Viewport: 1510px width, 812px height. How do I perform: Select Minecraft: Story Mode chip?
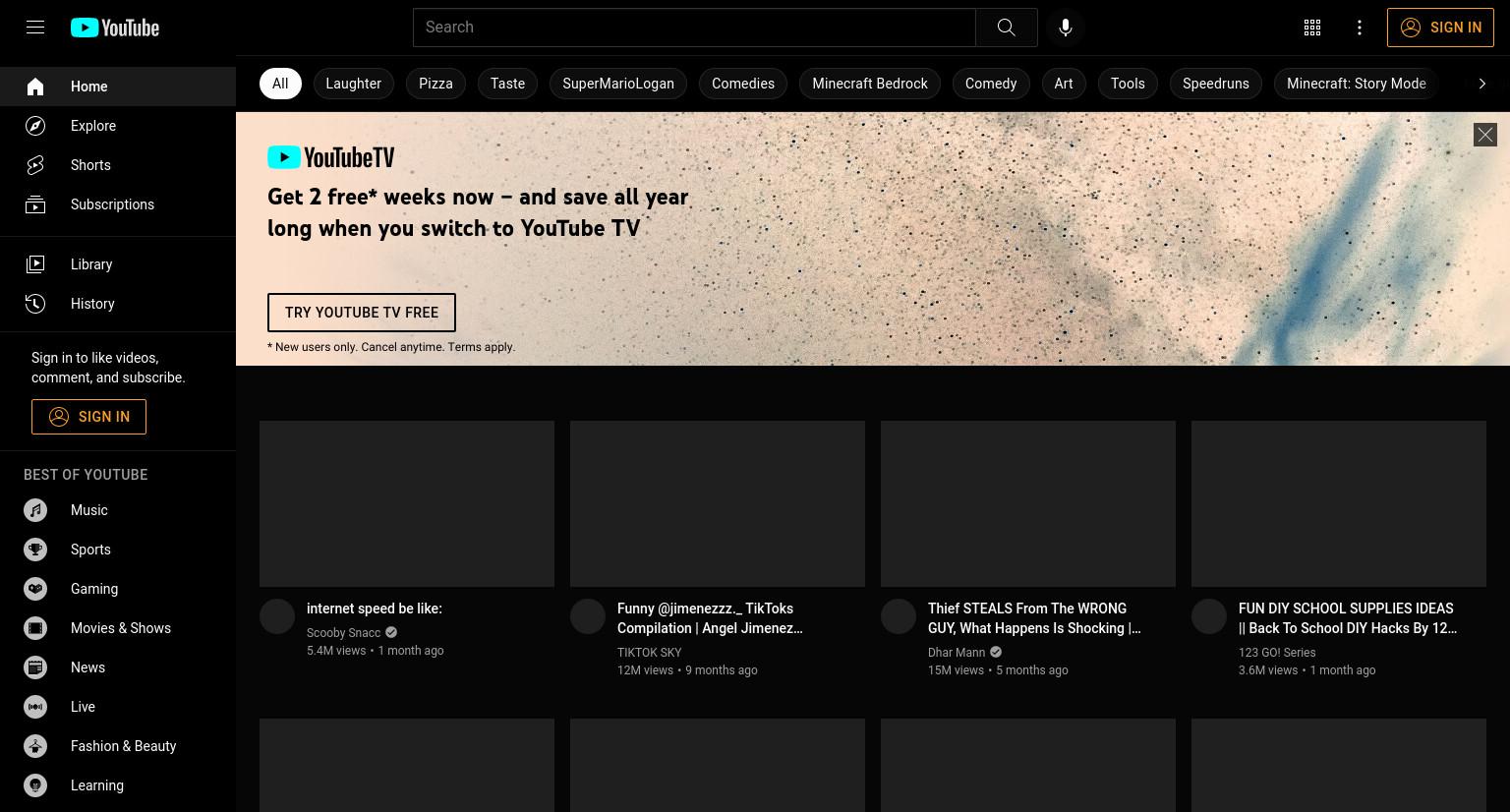(1357, 84)
